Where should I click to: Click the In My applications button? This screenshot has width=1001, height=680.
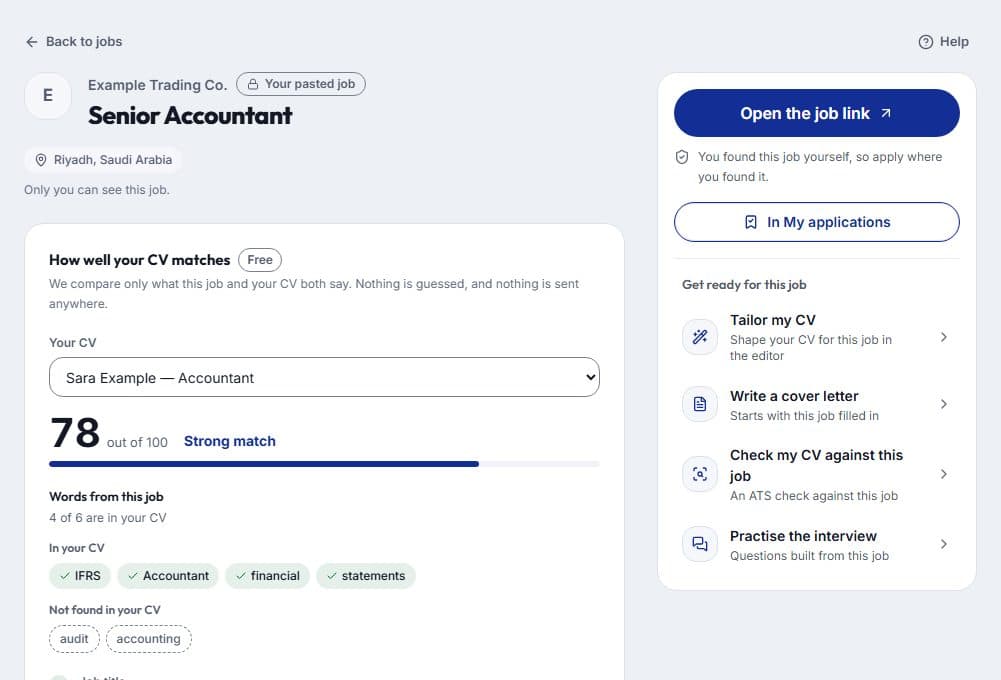coord(817,222)
